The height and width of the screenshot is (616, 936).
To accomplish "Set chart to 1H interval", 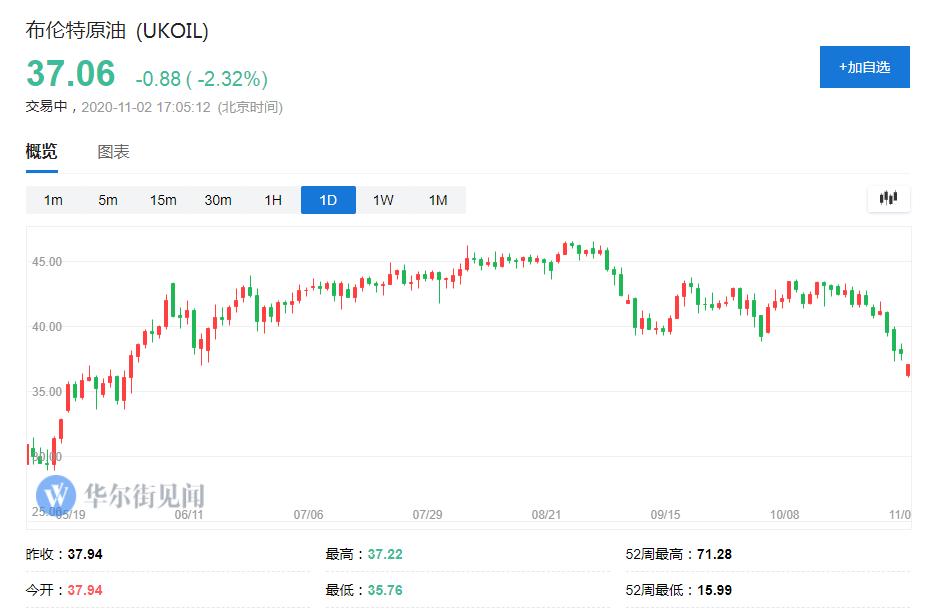I will [x=273, y=200].
